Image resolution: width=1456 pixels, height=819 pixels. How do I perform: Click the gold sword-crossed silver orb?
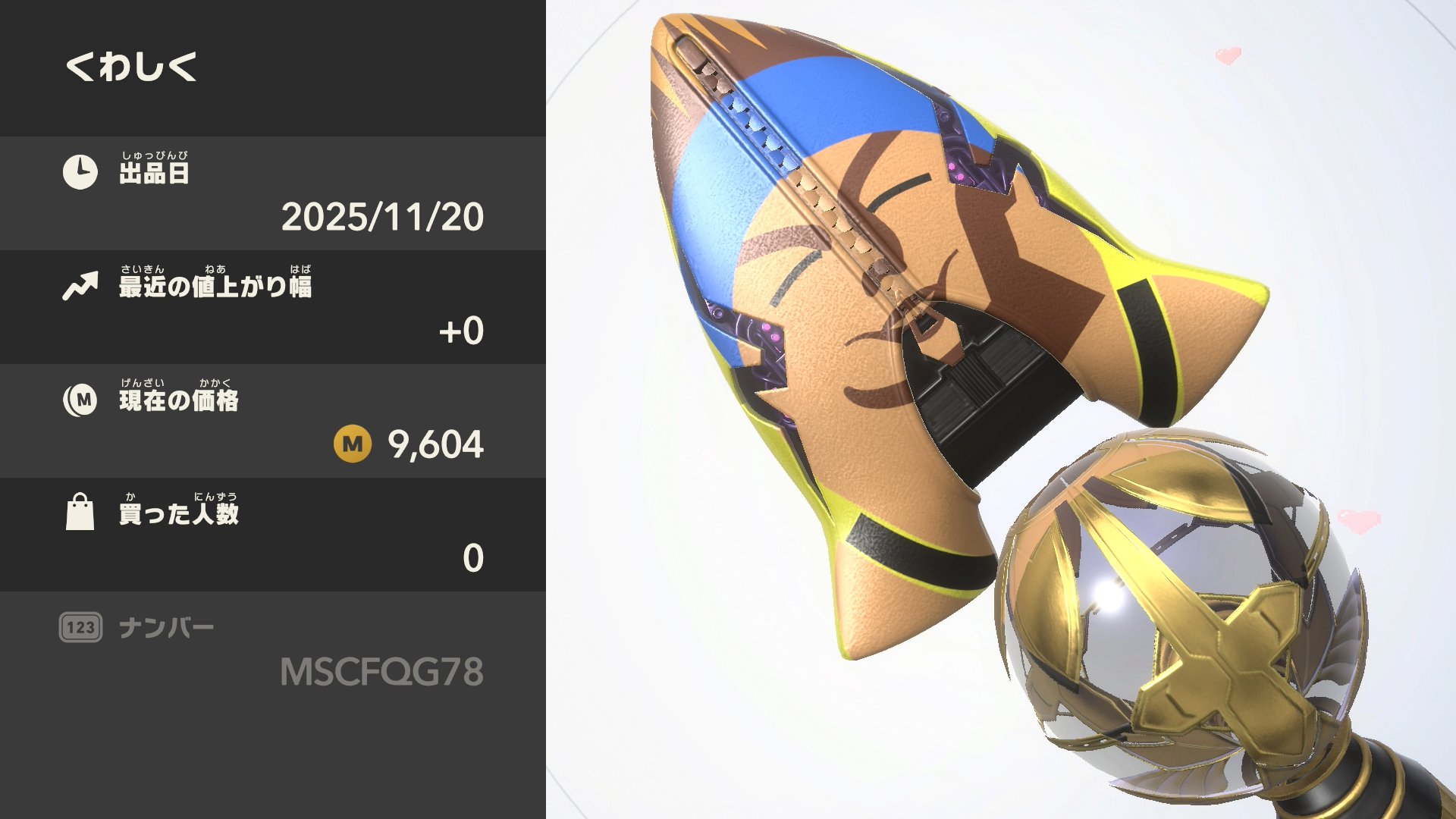point(1183,607)
